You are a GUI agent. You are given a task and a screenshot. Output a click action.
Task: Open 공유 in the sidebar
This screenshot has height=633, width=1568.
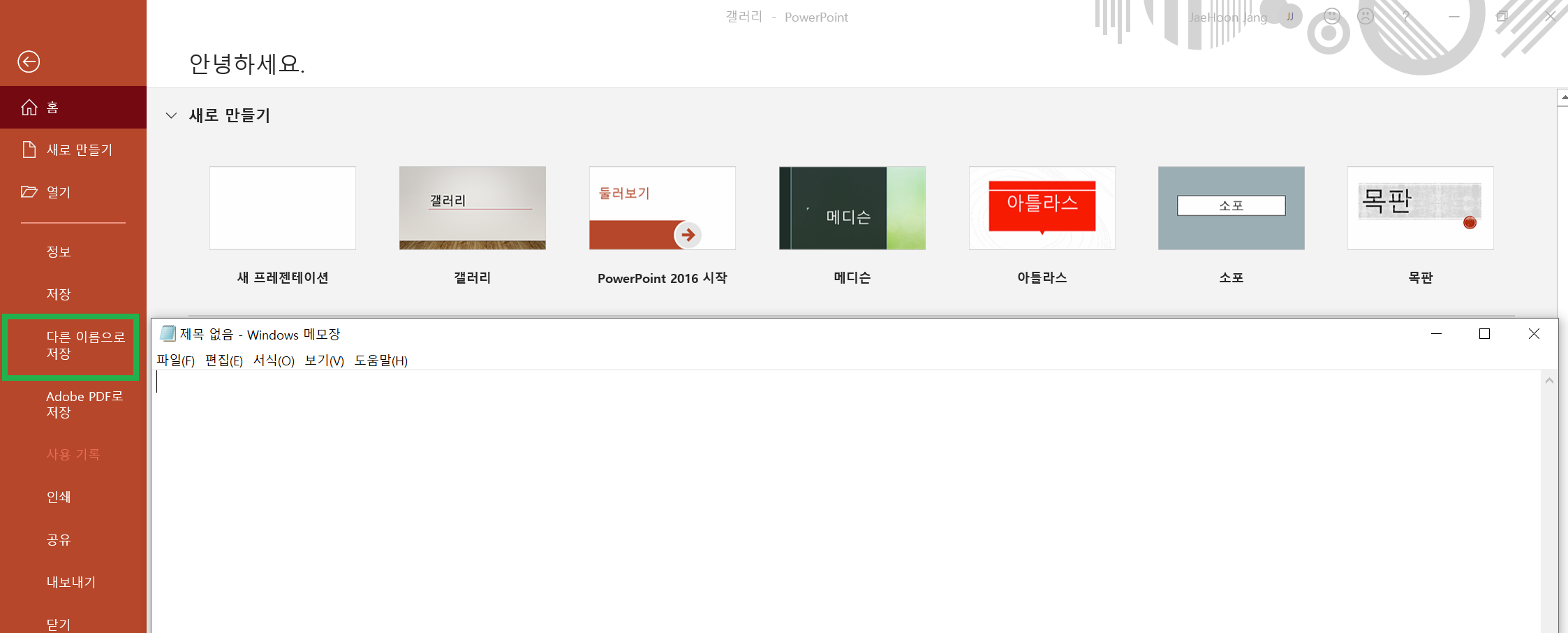pyautogui.click(x=59, y=539)
